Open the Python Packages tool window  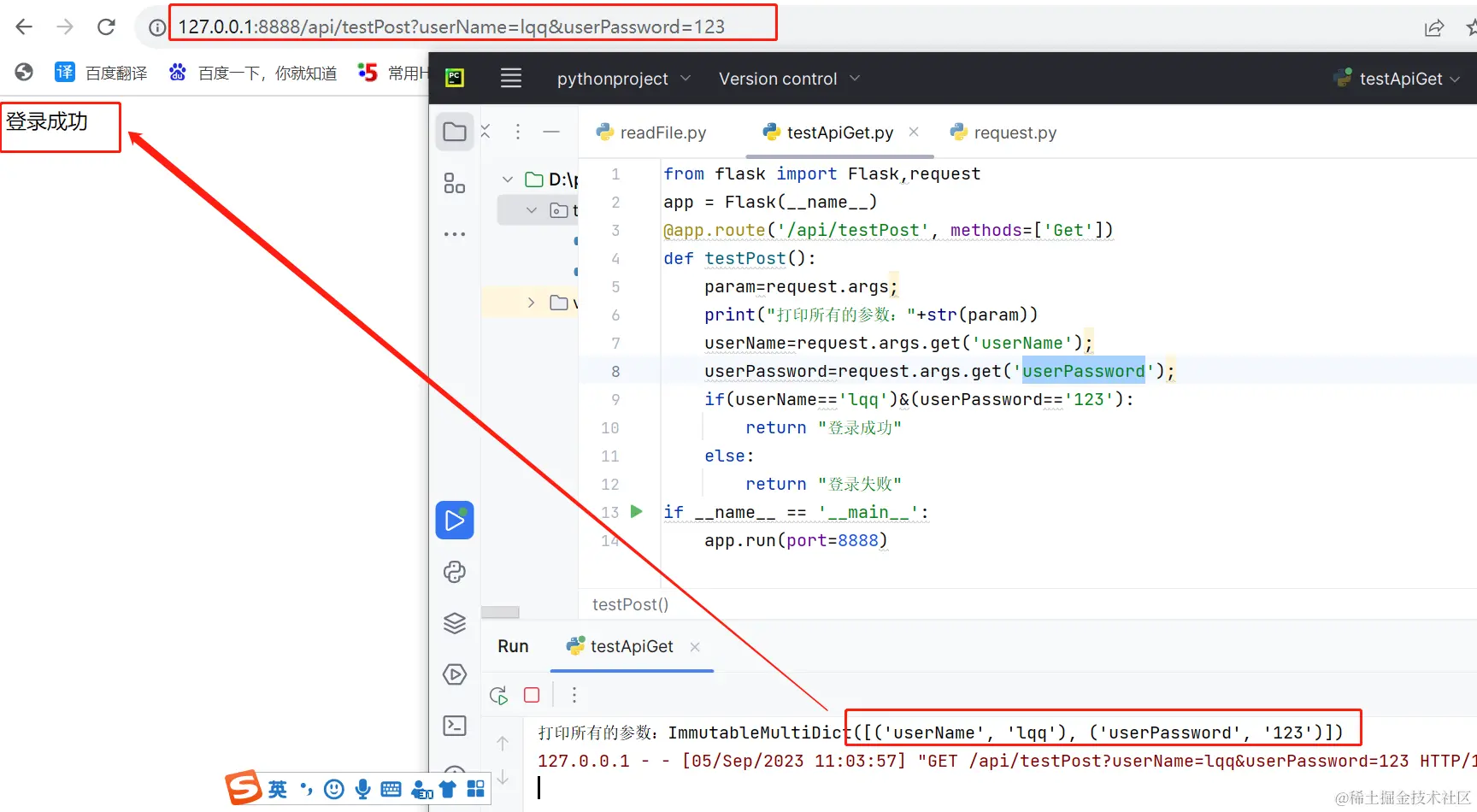coord(455,572)
